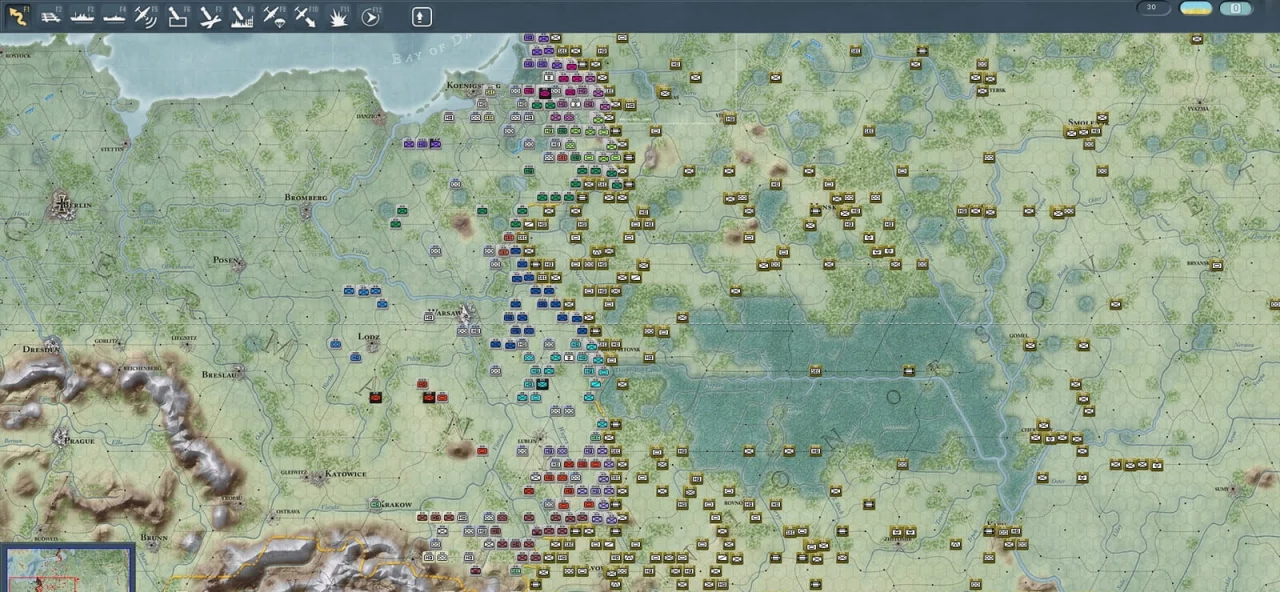Select the F3 naval transport ship icon
The height and width of the screenshot is (592, 1280).
pos(82,16)
